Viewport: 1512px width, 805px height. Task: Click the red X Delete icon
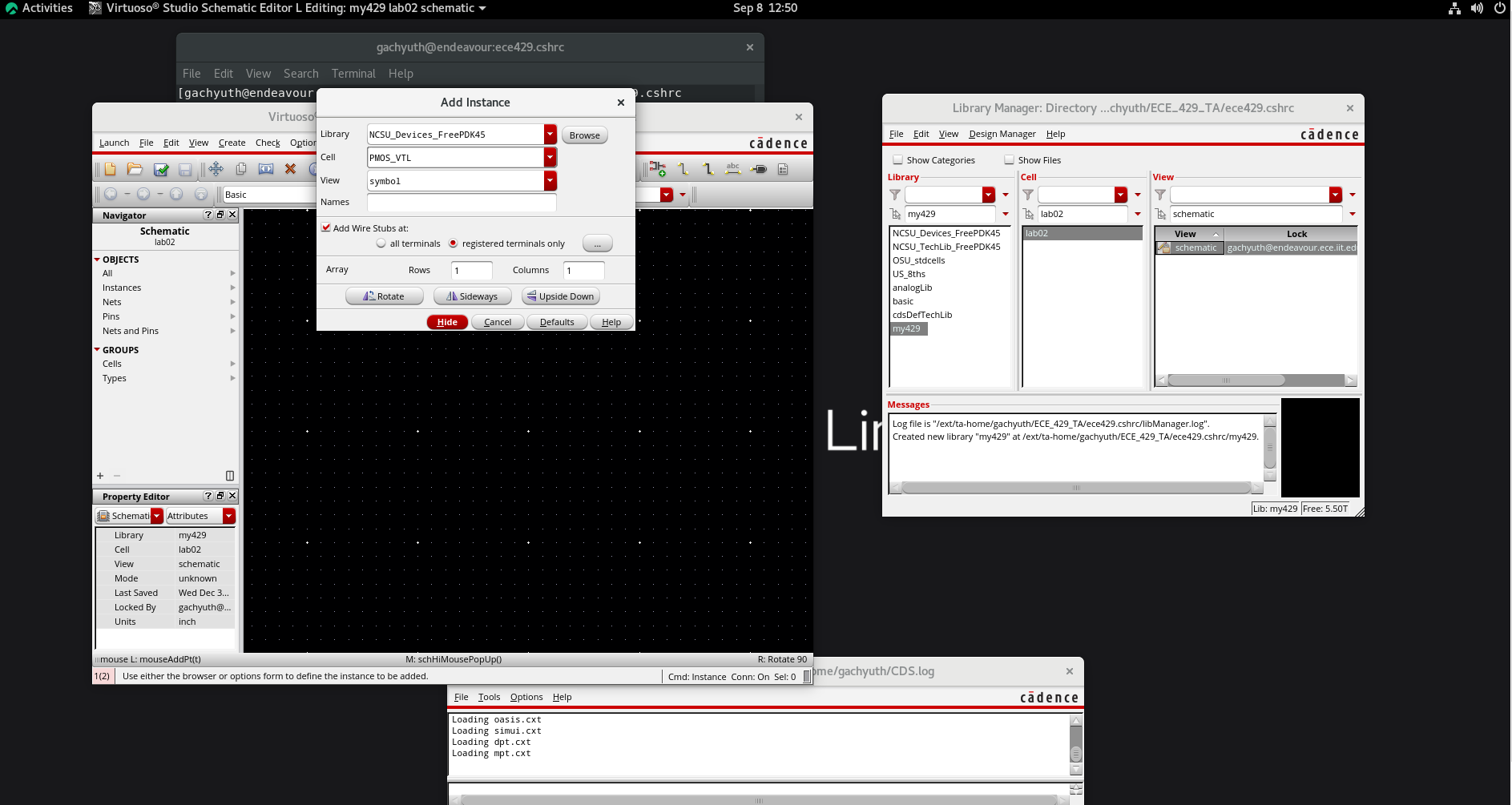pyautogui.click(x=290, y=169)
